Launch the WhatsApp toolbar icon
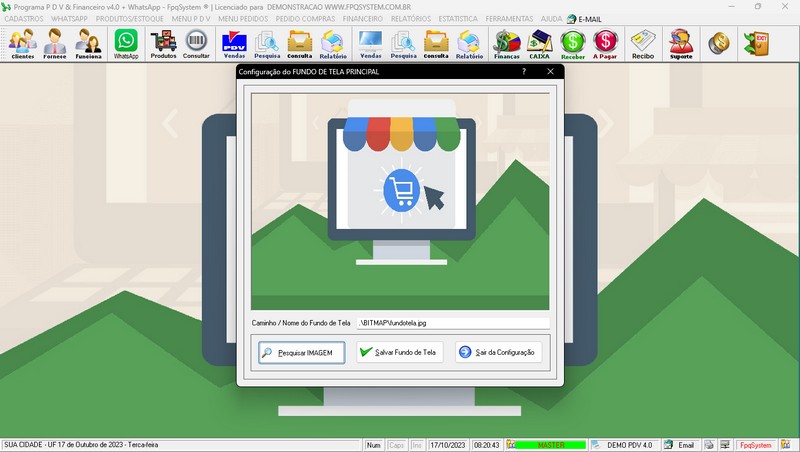The image size is (800, 452). 126,44
